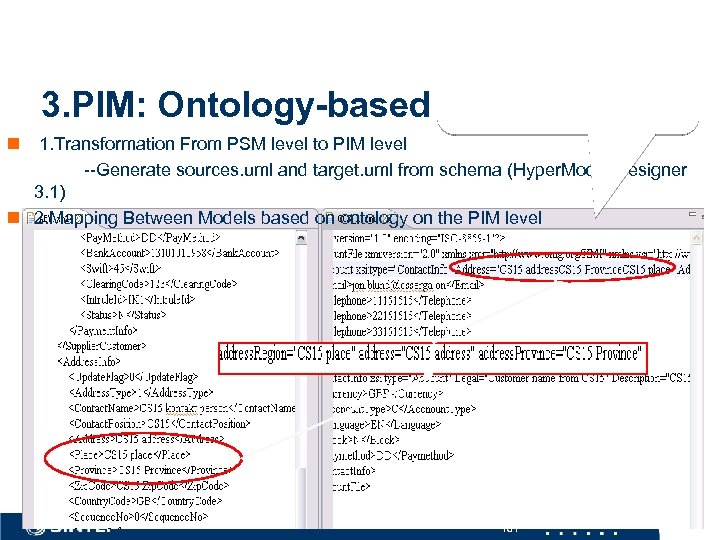
Task: Click the Email element line
Action: point(409,285)
